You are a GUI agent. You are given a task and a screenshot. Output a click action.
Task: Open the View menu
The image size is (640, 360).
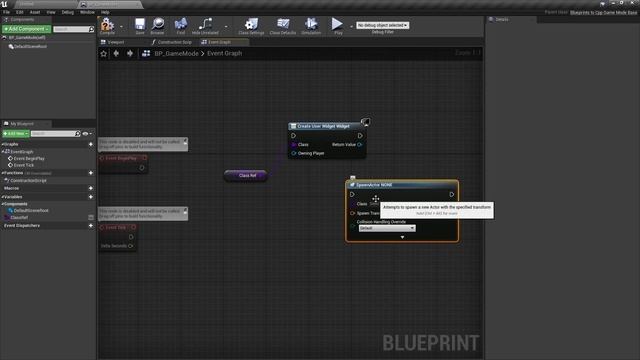coord(51,12)
